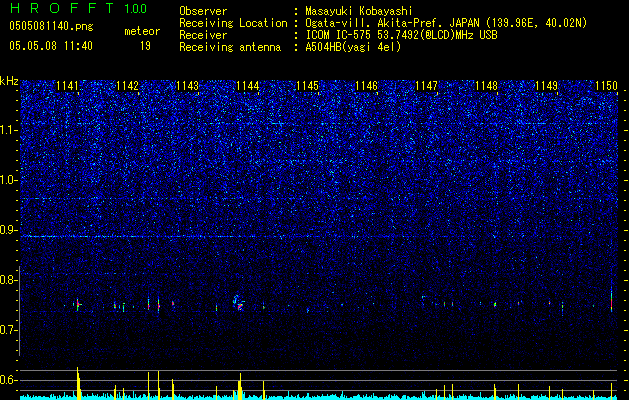Click the 0.6 kHz frequency label
629x400 pixels.
click(8, 380)
